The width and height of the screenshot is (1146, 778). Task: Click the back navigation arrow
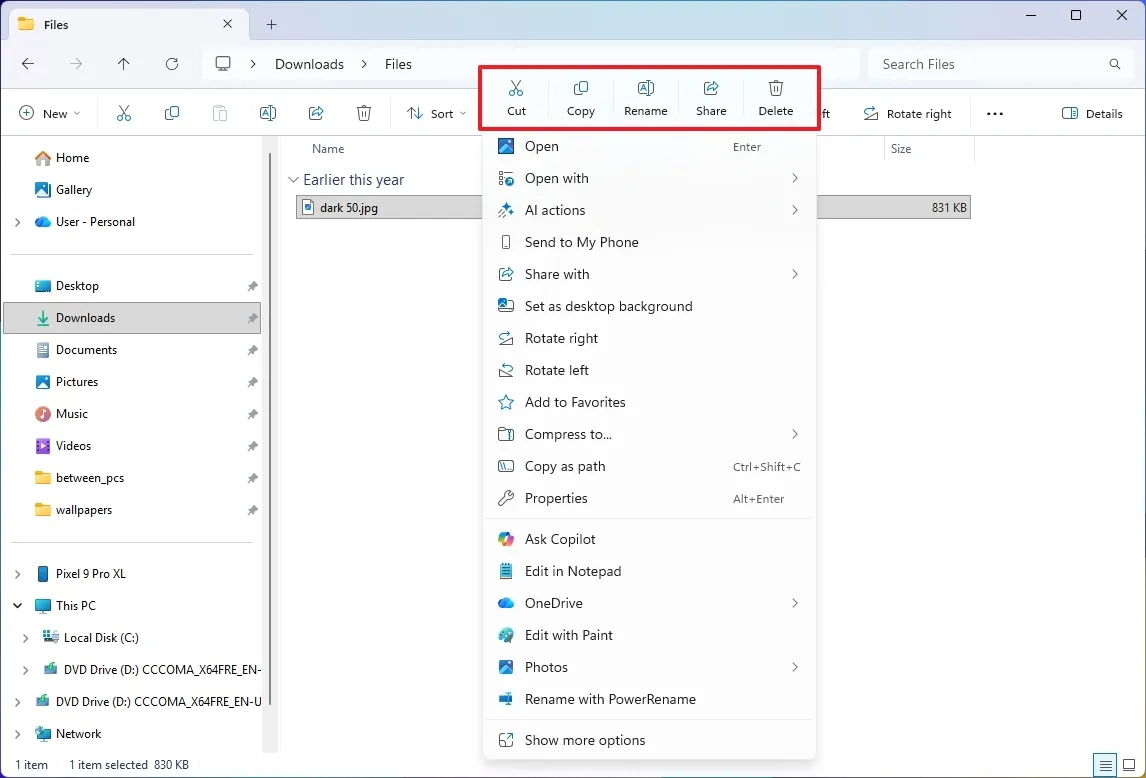click(x=28, y=63)
